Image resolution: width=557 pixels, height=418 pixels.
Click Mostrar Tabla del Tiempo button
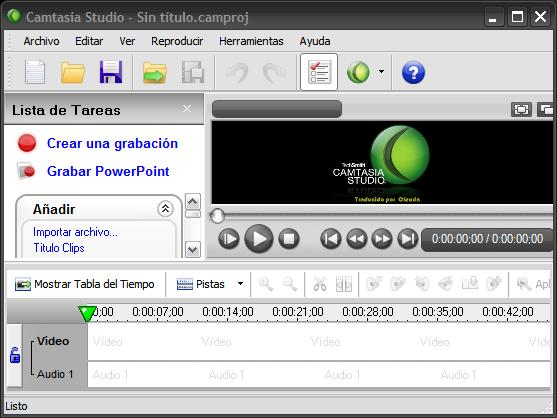point(85,284)
